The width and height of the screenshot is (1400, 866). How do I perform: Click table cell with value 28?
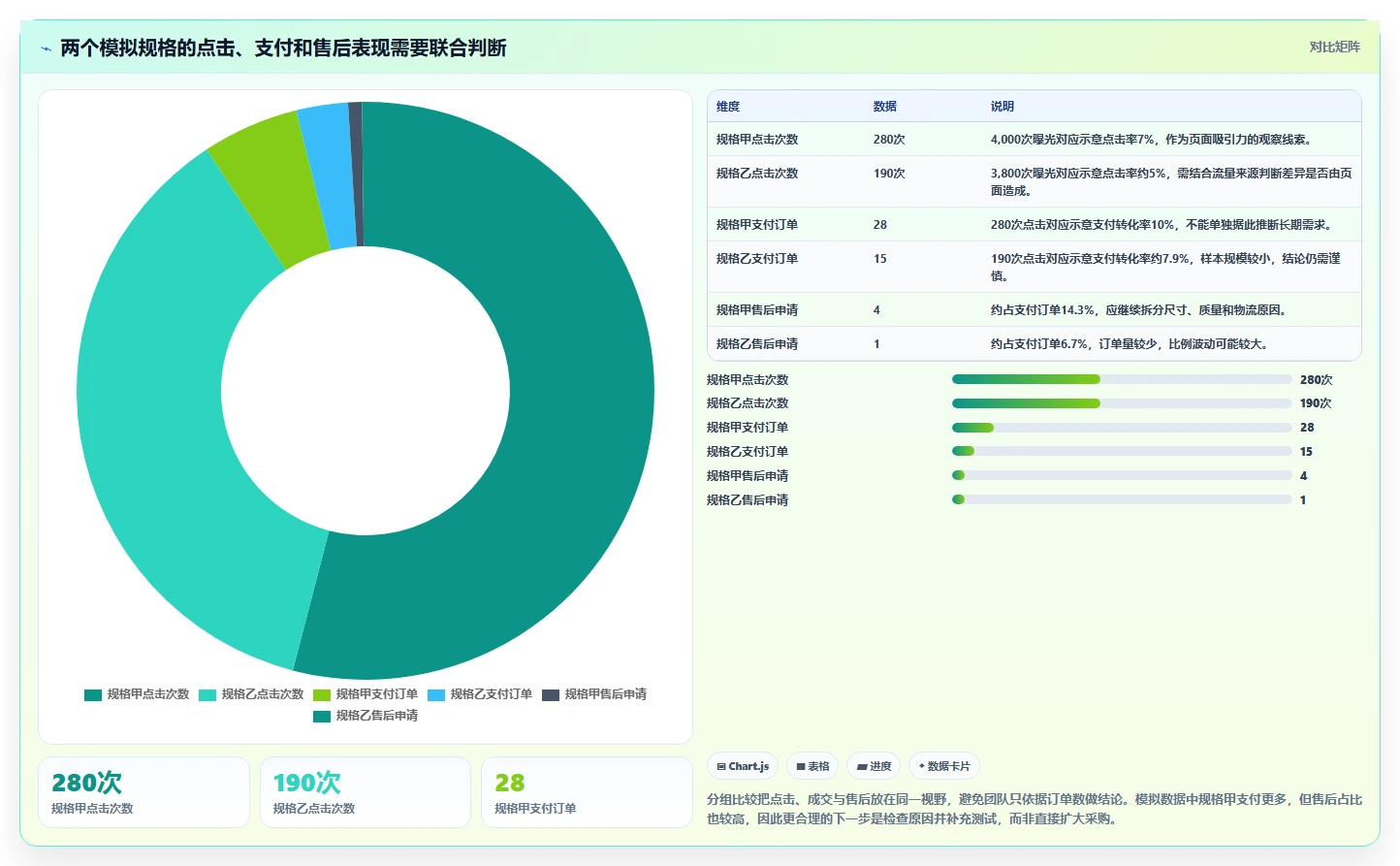click(x=880, y=225)
